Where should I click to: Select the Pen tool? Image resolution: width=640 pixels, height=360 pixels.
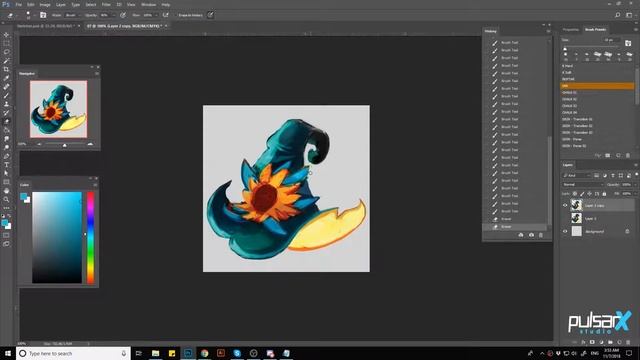pyautogui.click(x=6, y=156)
